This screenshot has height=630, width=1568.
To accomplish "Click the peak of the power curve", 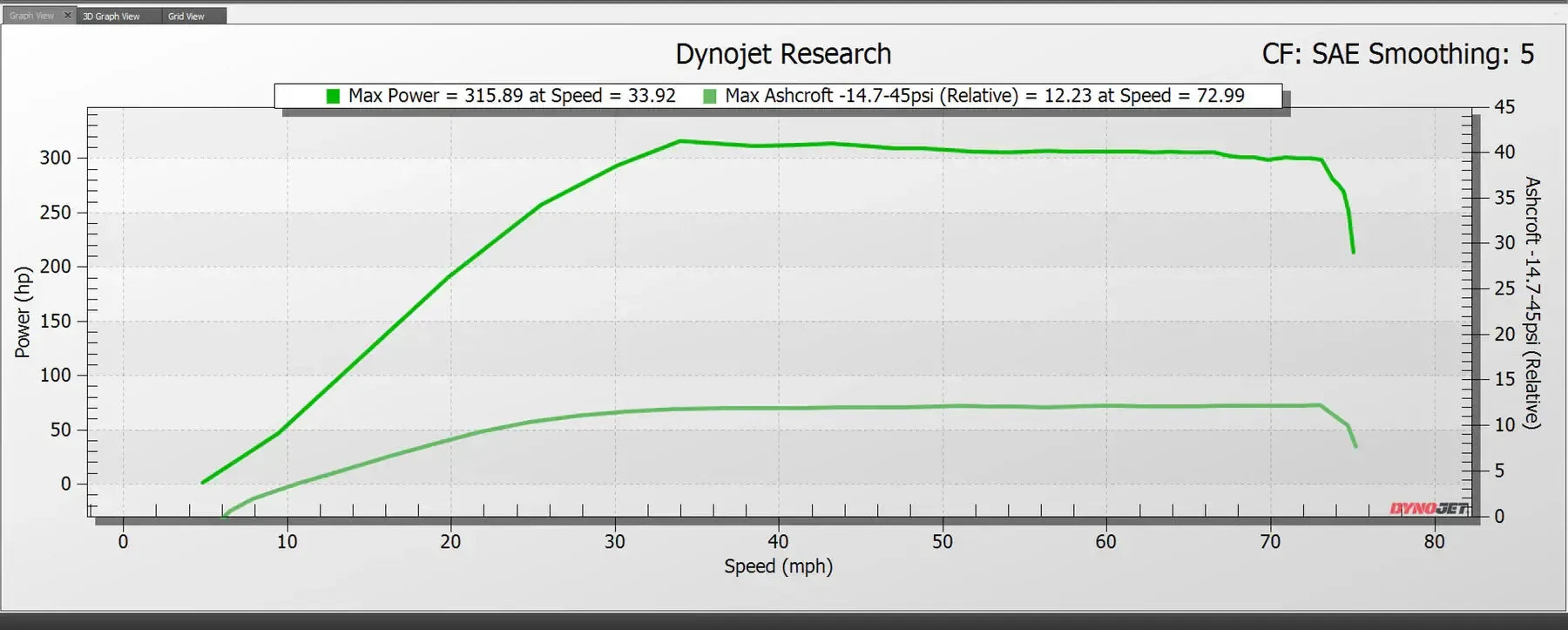I will coord(679,140).
